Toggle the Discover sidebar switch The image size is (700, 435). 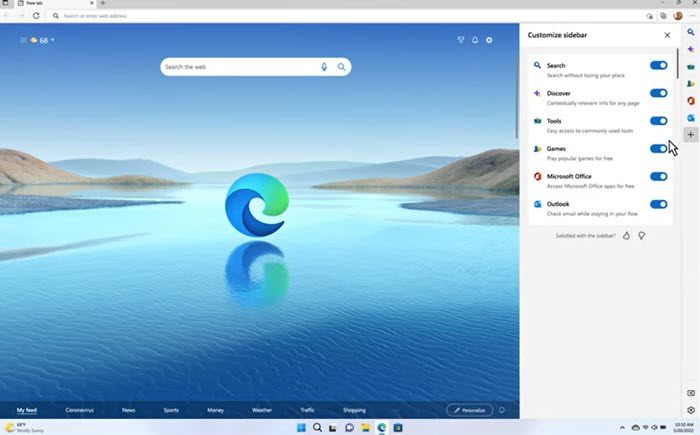658,93
